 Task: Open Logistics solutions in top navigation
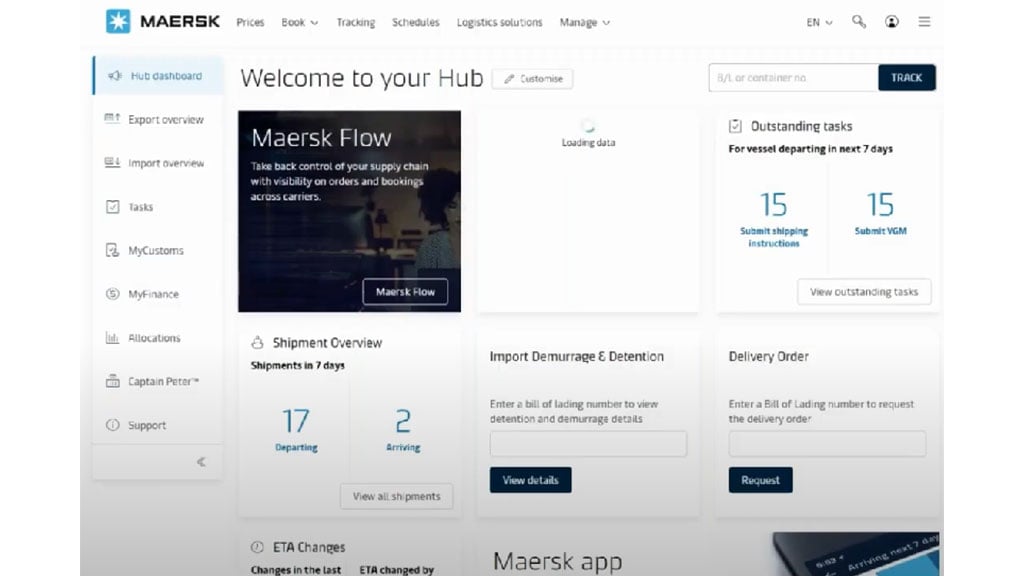[500, 22]
